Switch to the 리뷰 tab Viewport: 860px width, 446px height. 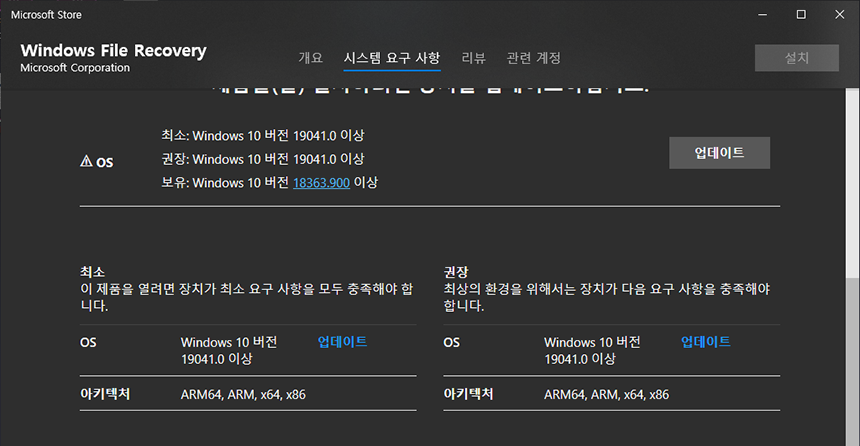point(473,58)
